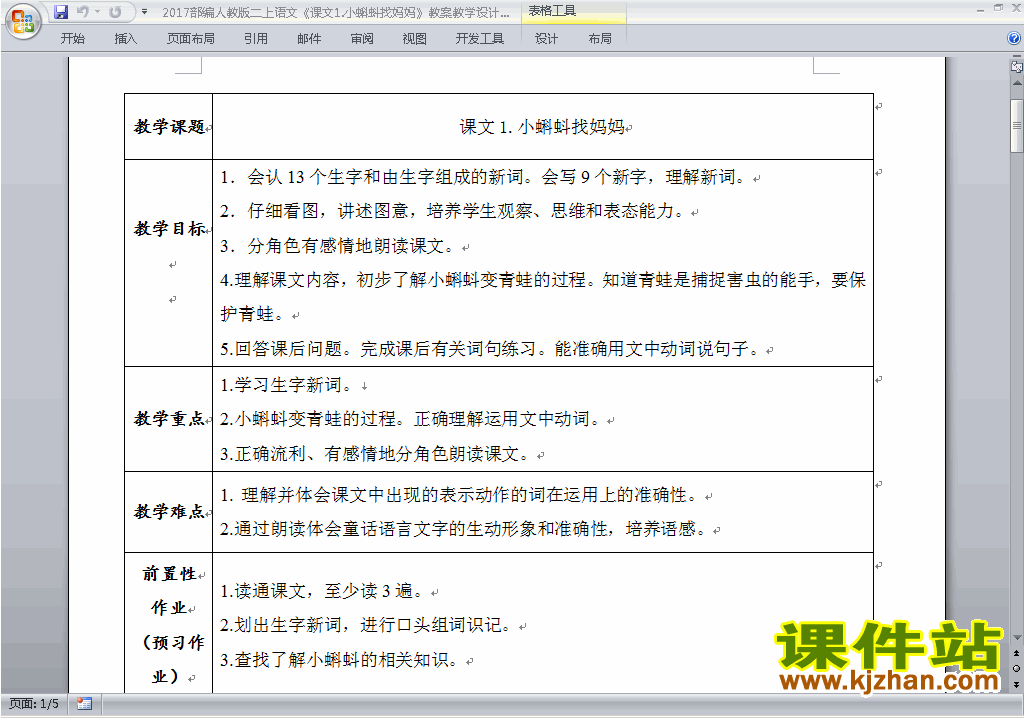Open the table tools 设计 tab
This screenshot has height=718, width=1024.
click(546, 39)
